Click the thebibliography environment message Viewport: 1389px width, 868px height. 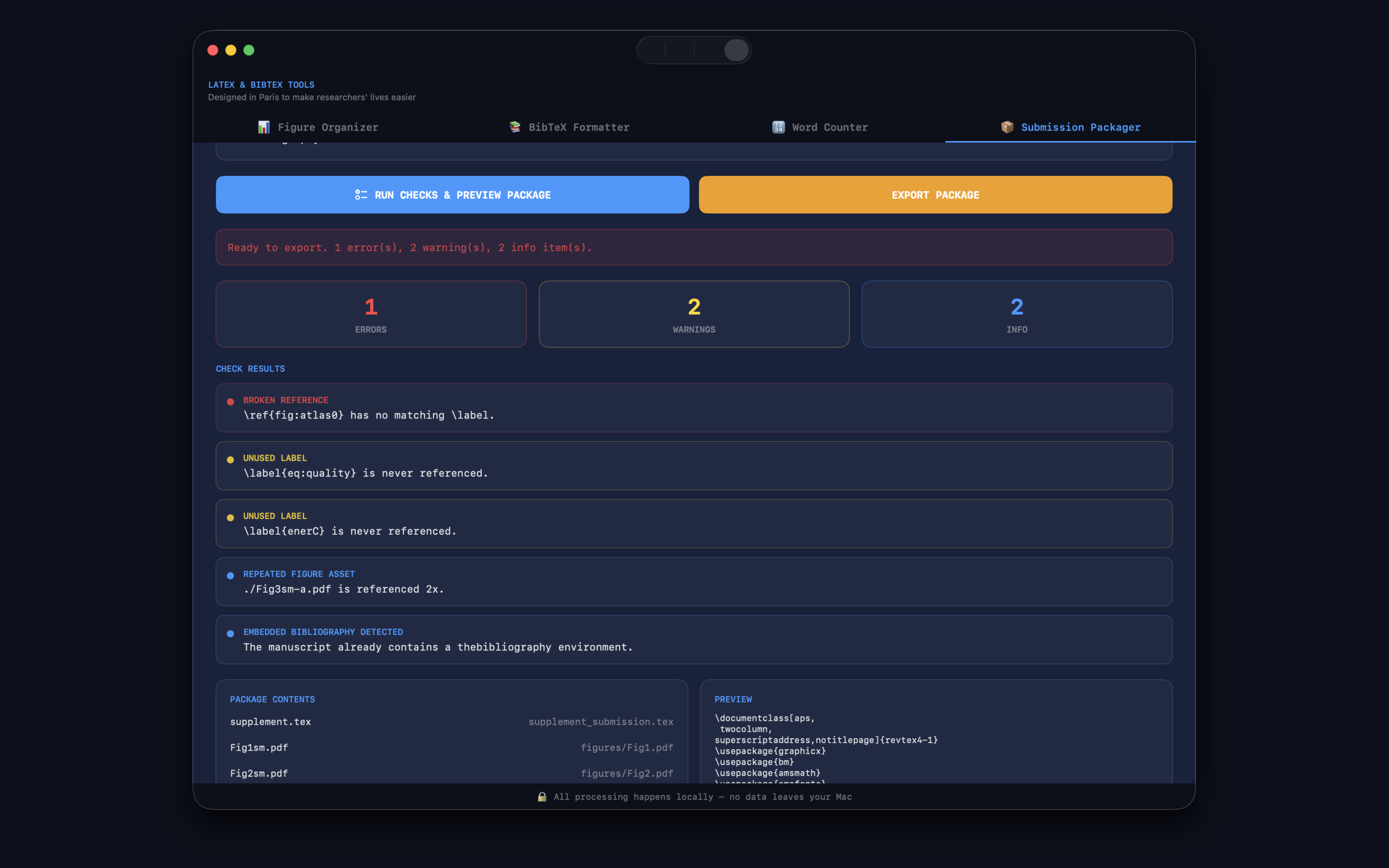(x=438, y=647)
